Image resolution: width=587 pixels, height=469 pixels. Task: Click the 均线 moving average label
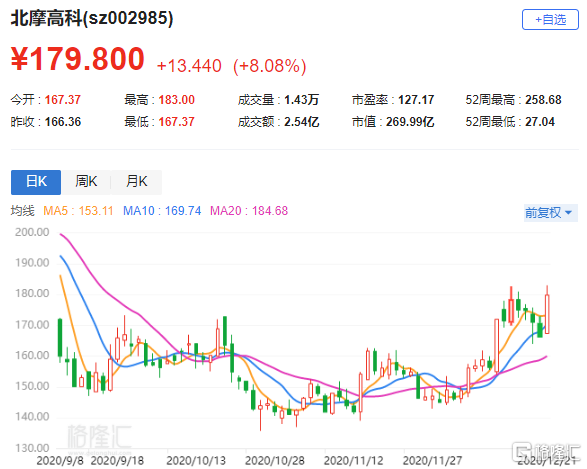[x=22, y=211]
